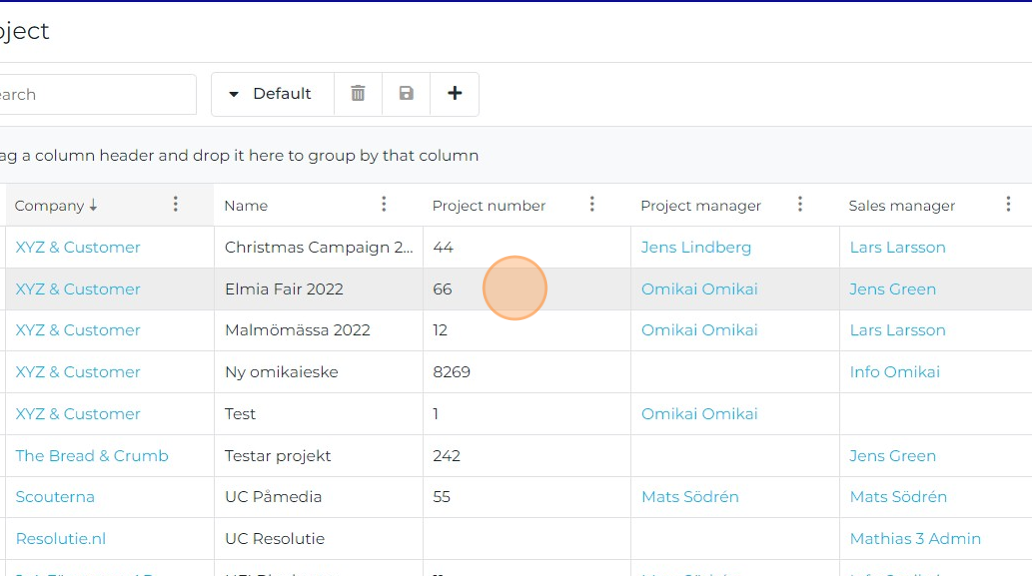Click the trash delete view icon

[358, 94]
